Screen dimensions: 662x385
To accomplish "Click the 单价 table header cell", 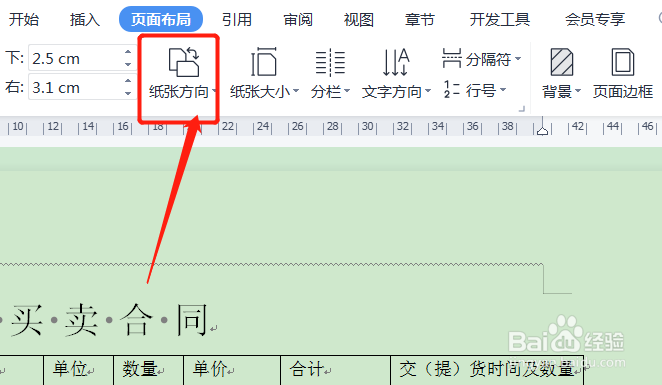I will (x=232, y=370).
